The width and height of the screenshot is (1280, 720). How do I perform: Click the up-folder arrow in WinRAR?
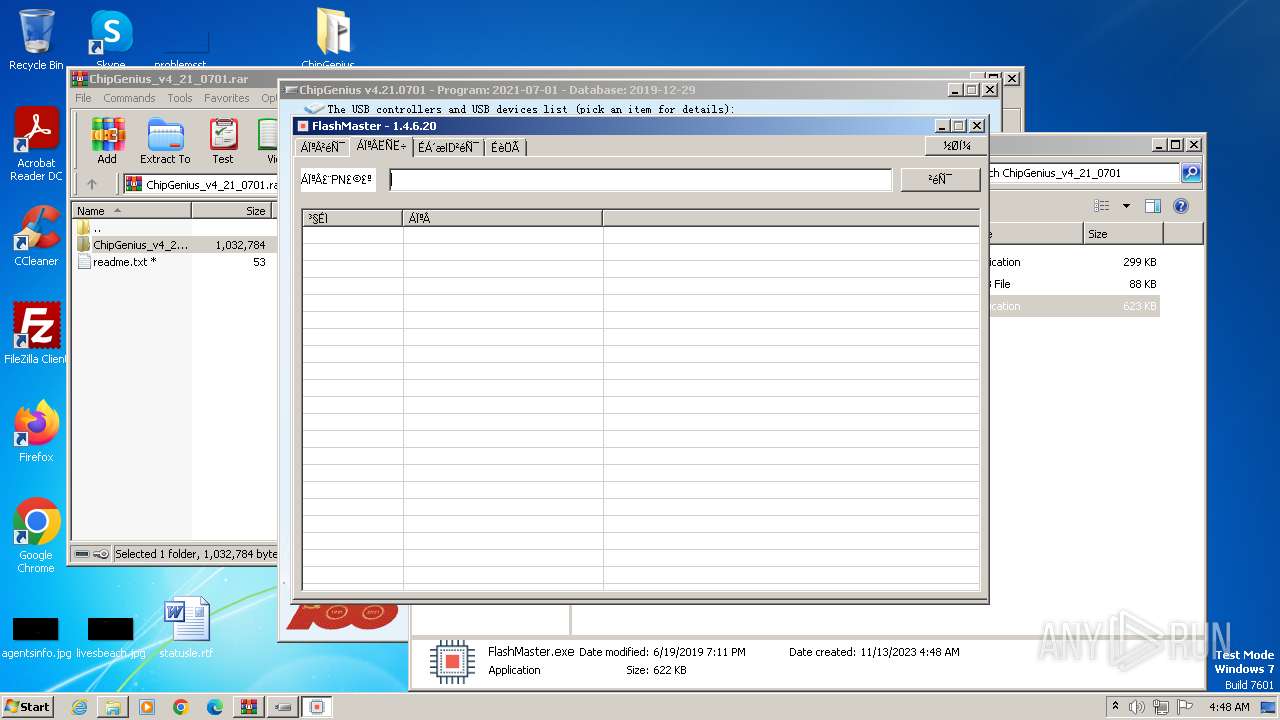pyautogui.click(x=92, y=184)
